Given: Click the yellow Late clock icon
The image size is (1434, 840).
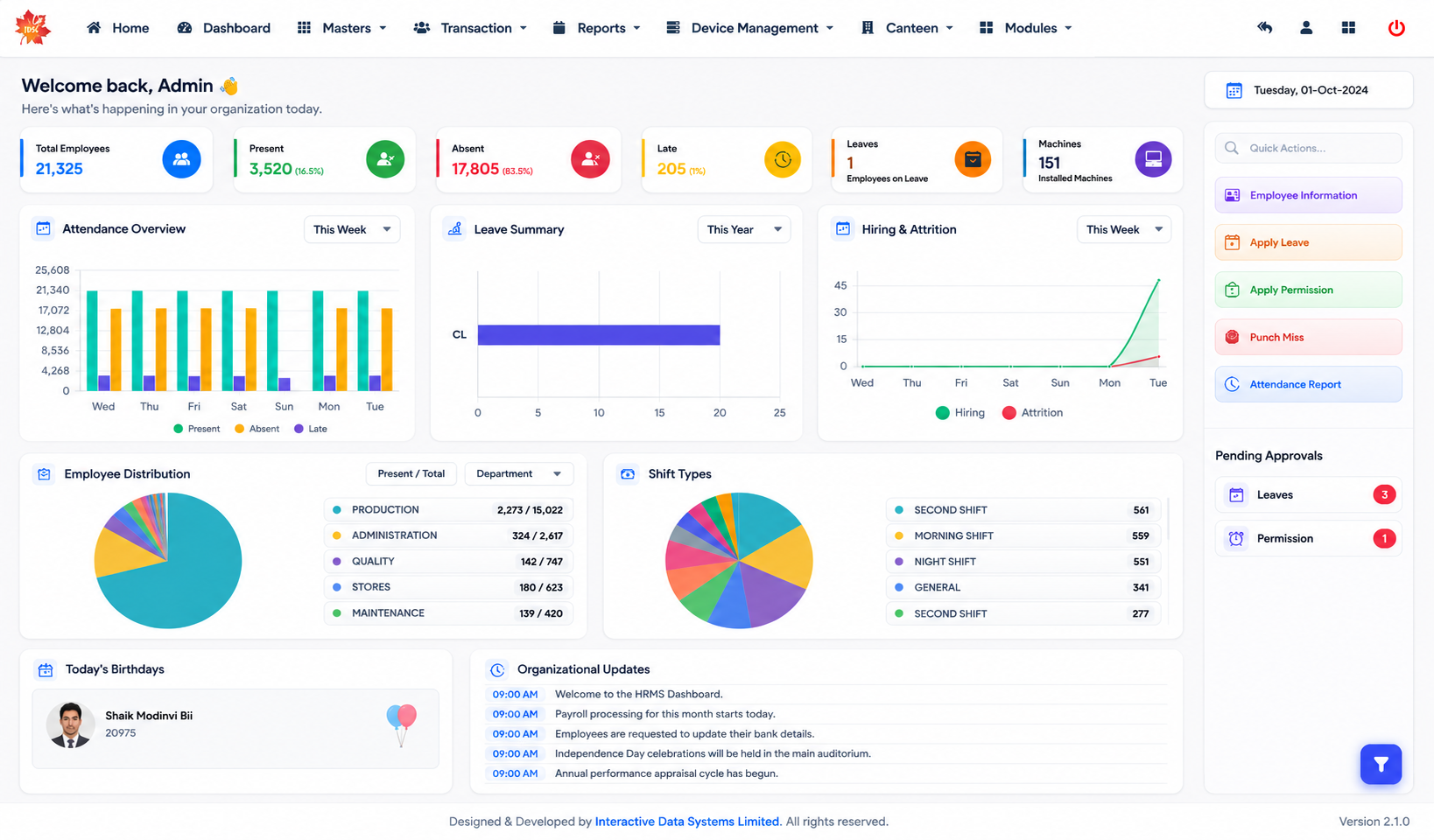Looking at the screenshot, I should [783, 159].
